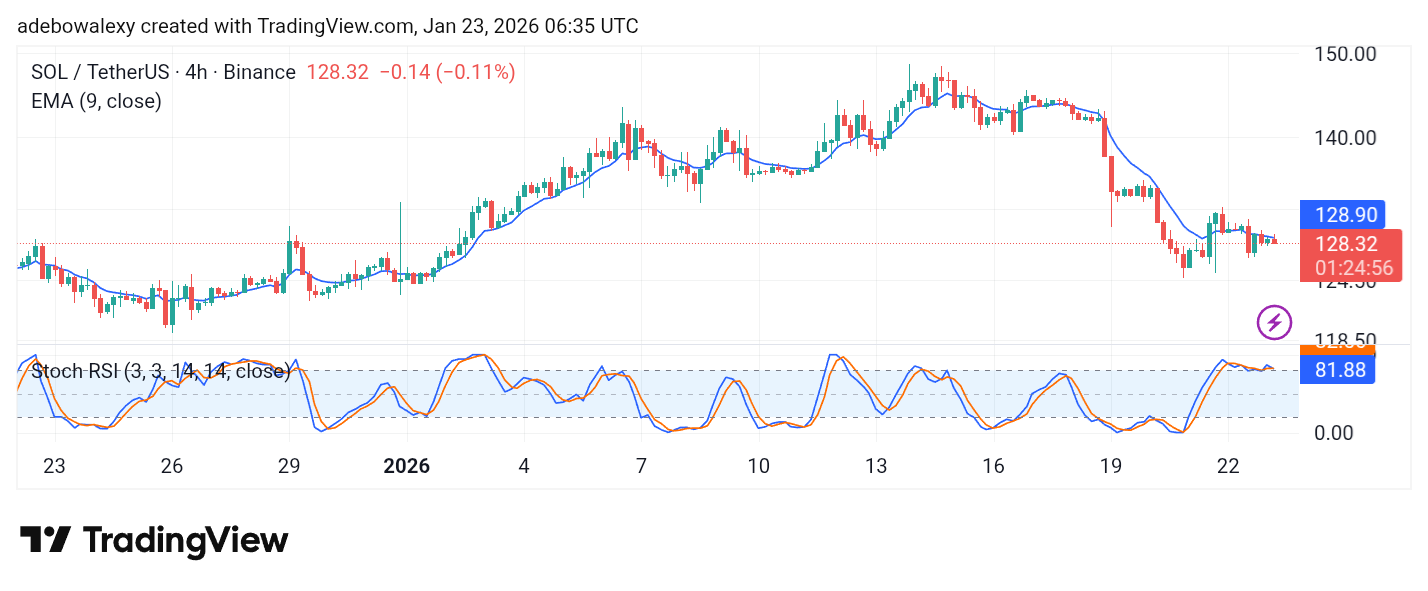Click the 29 date label on time axis

coord(289,467)
